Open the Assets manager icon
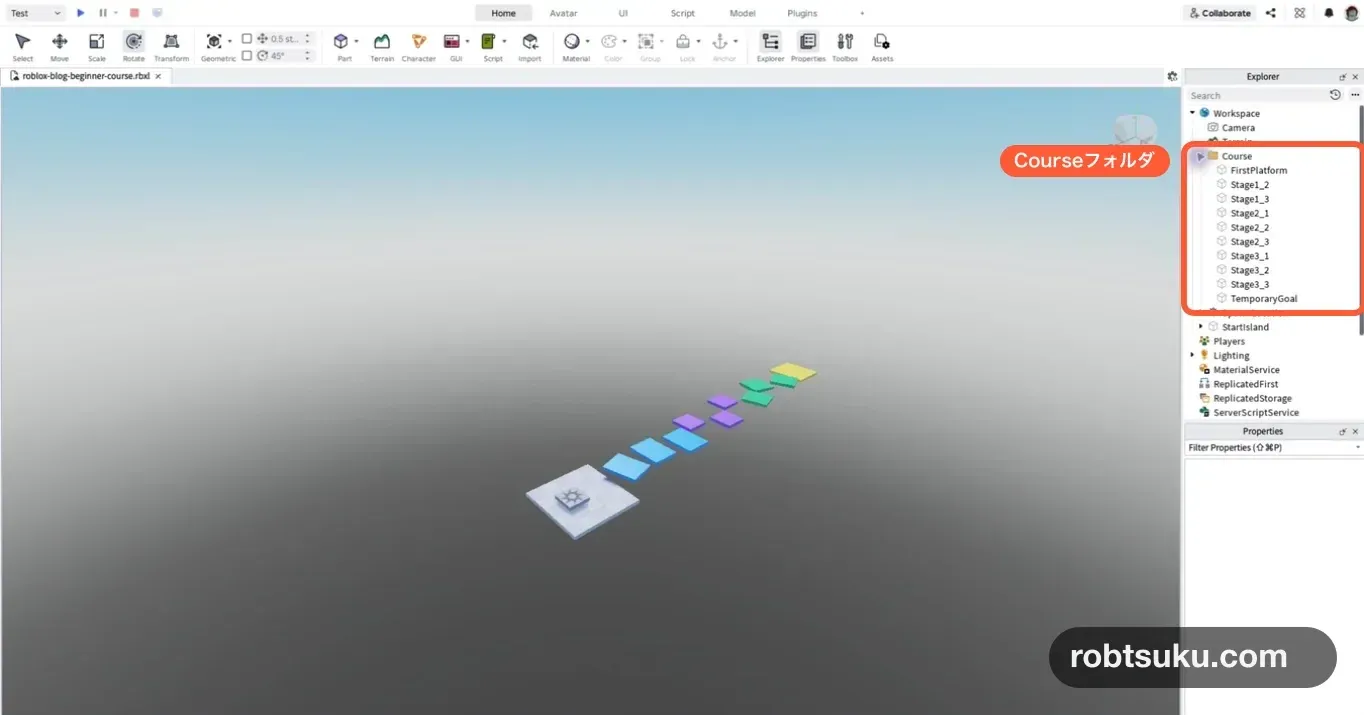Viewport: 1364px width, 715px height. (x=881, y=42)
